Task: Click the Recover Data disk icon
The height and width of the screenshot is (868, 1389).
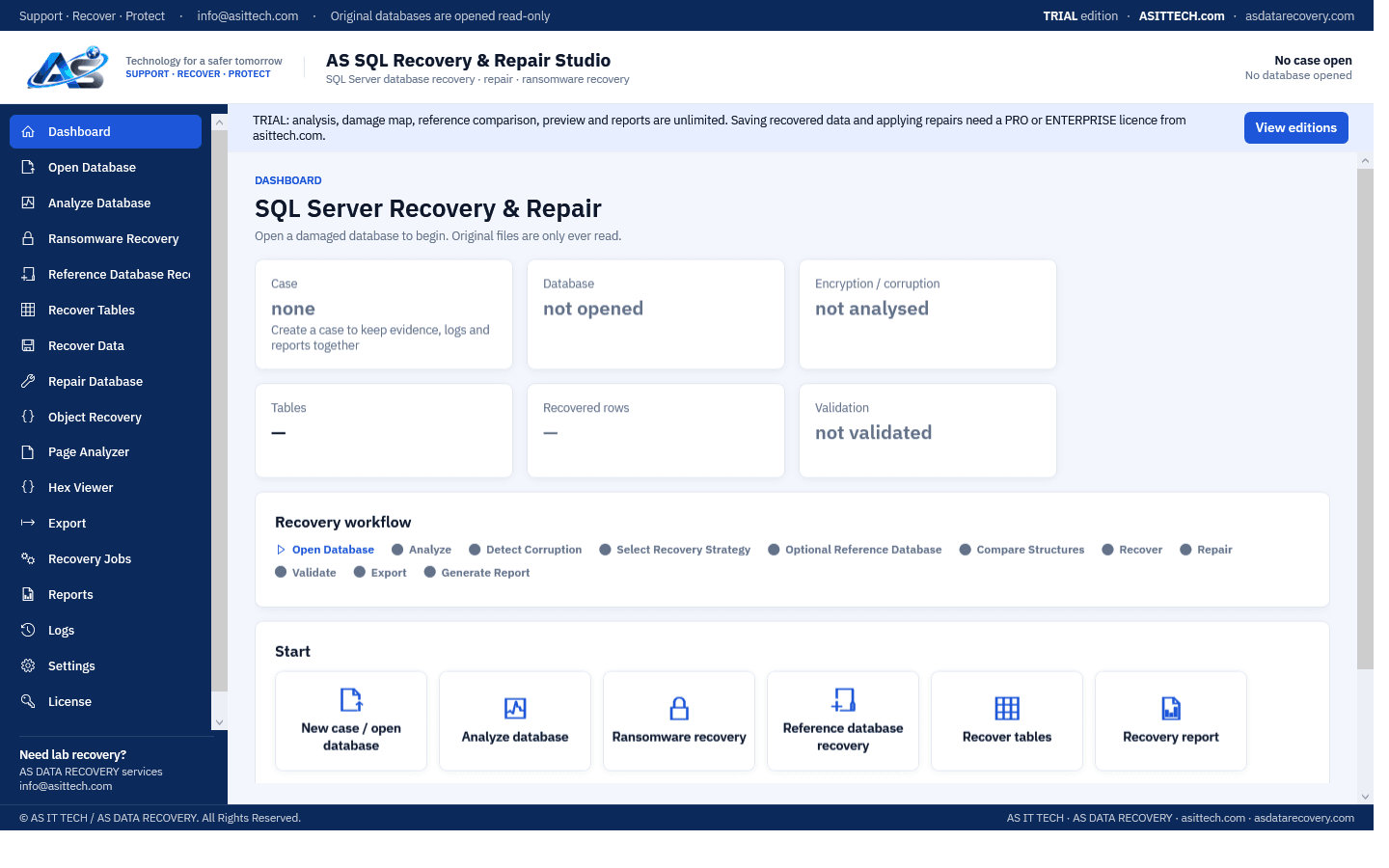Action: 28,345
